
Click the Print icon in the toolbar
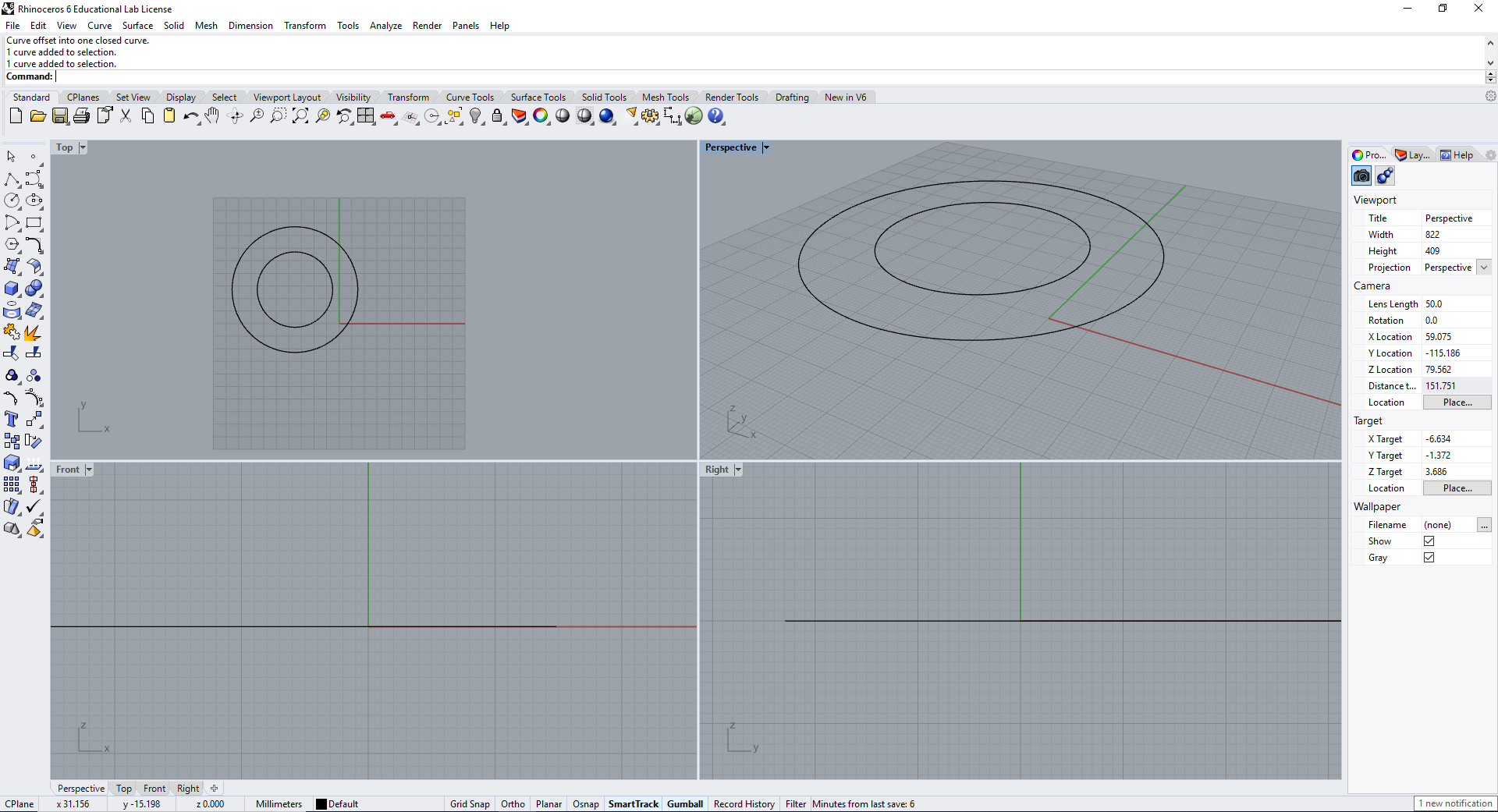coord(82,116)
